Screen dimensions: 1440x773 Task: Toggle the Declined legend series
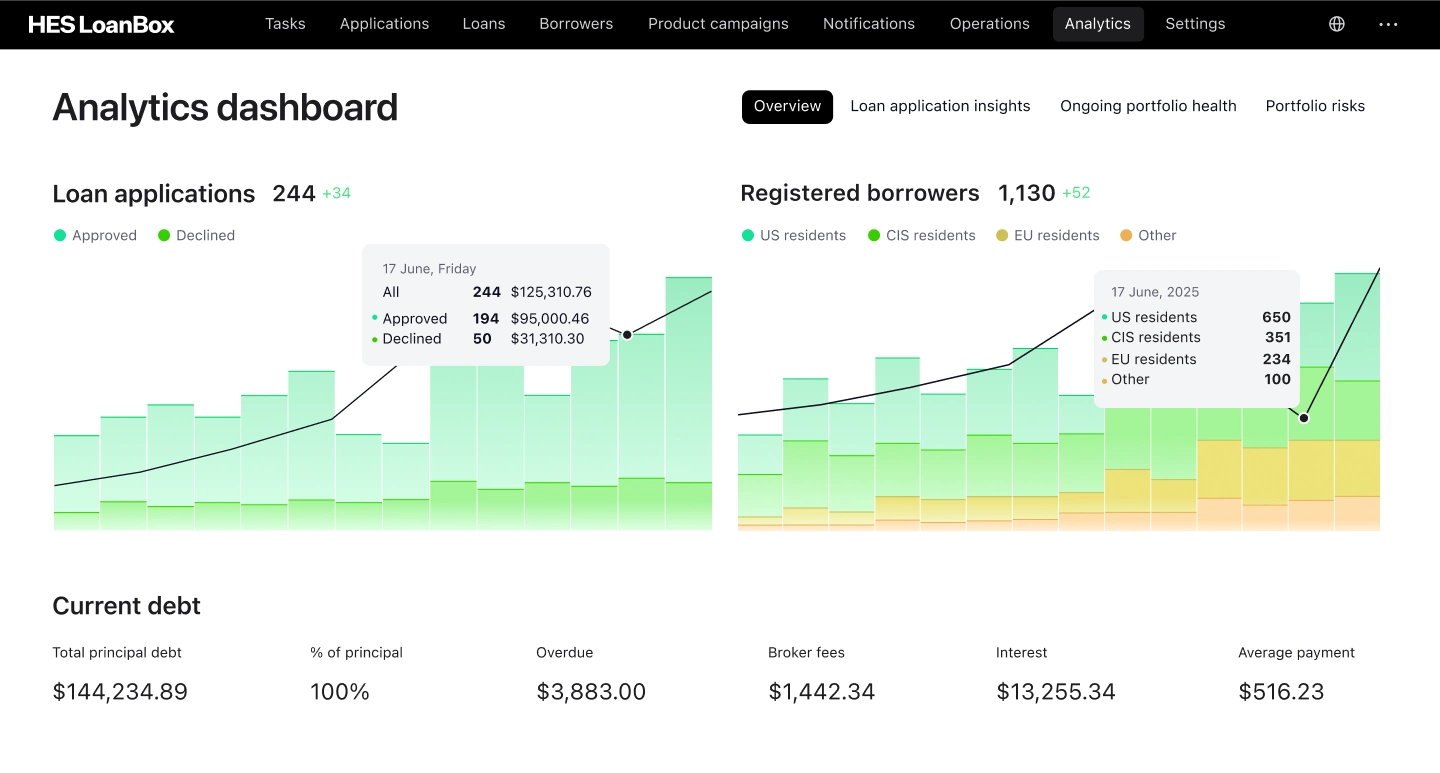click(x=196, y=235)
